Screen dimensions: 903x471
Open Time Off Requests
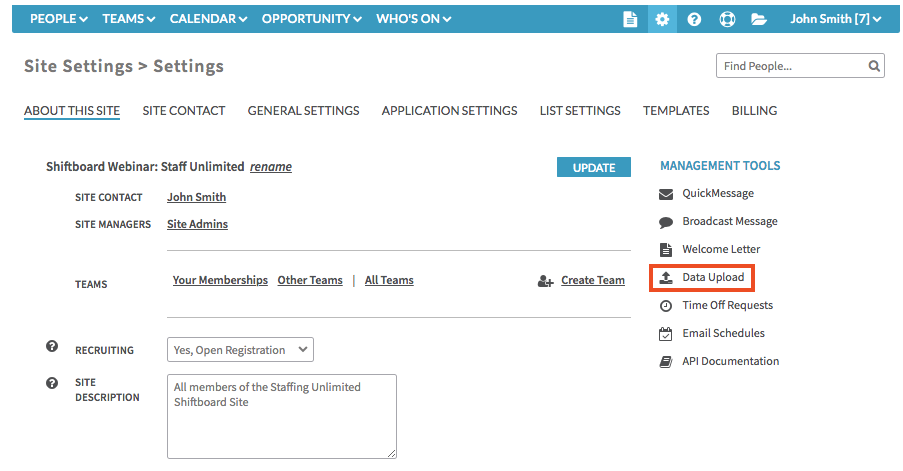(727, 305)
